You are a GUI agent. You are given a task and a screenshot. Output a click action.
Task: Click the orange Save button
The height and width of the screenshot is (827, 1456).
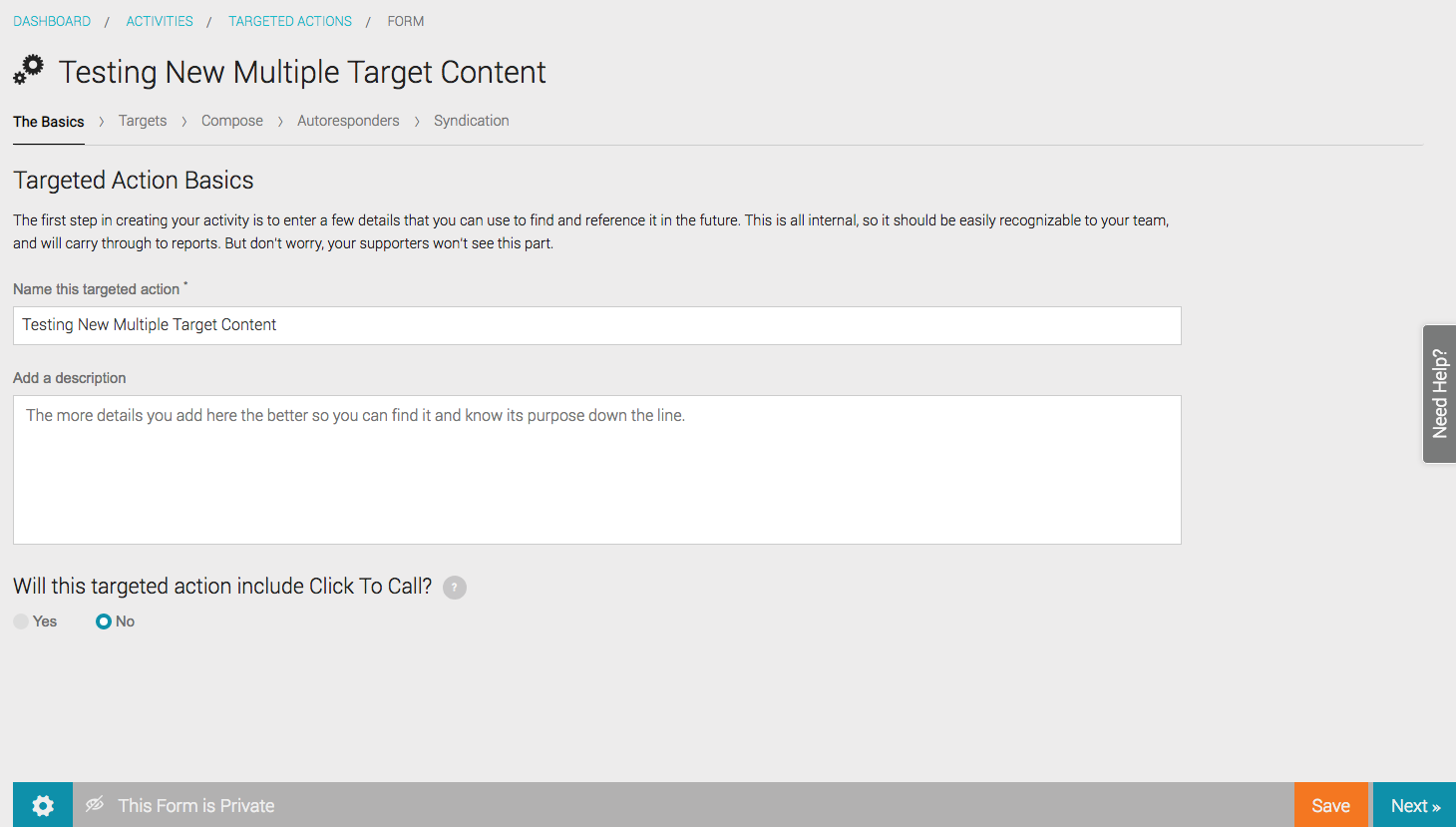click(x=1331, y=805)
